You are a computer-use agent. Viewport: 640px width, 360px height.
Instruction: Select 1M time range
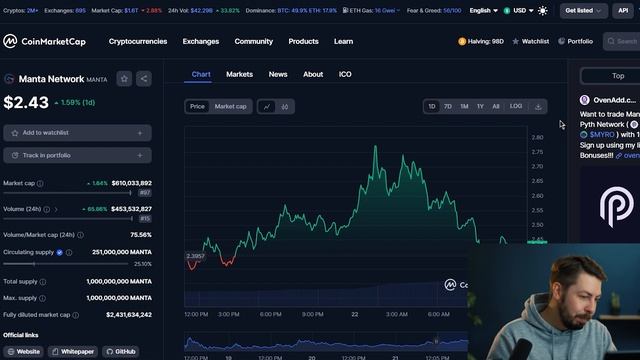point(464,107)
